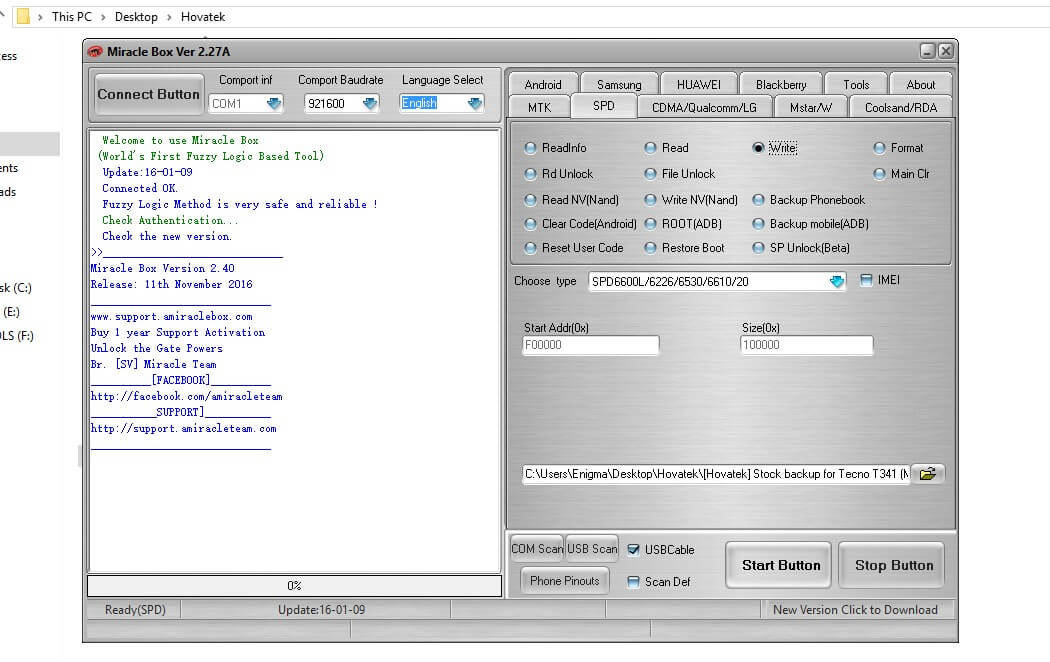
Task: Click the browse folder icon beside file path
Action: tap(928, 474)
